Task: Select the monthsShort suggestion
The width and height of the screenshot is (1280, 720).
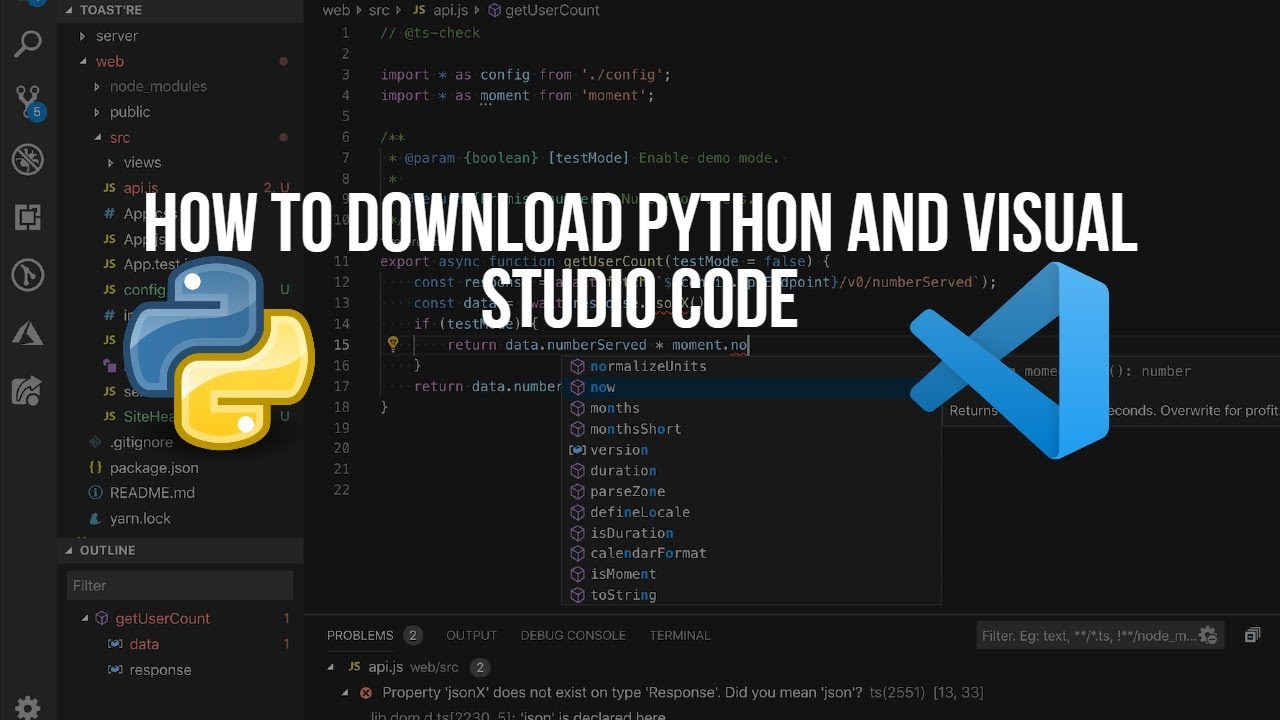Action: coord(750,429)
